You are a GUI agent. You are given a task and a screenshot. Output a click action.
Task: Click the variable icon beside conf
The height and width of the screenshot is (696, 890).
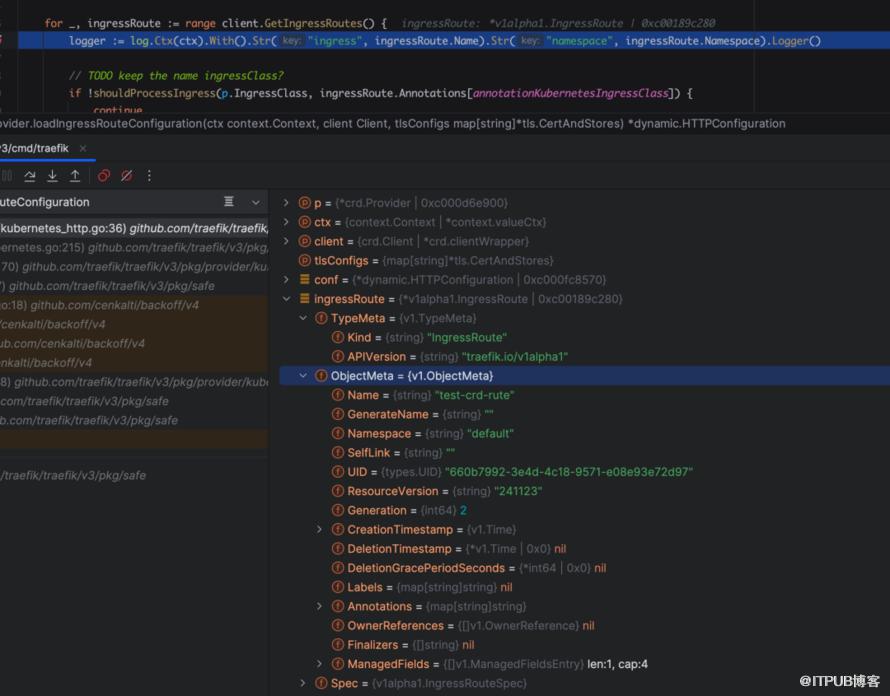[x=304, y=279]
